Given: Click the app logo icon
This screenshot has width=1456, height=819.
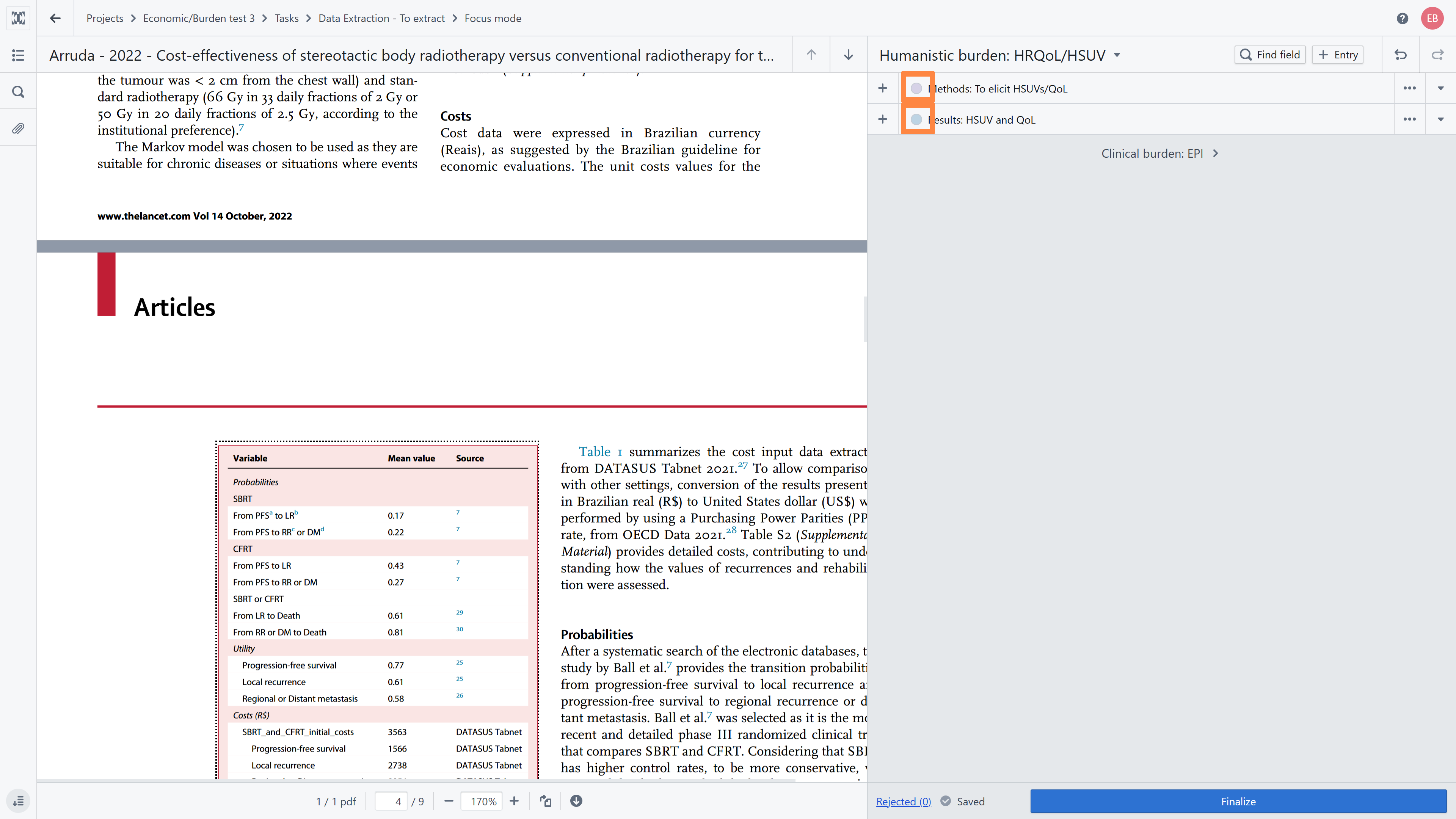Looking at the screenshot, I should click(18, 18).
